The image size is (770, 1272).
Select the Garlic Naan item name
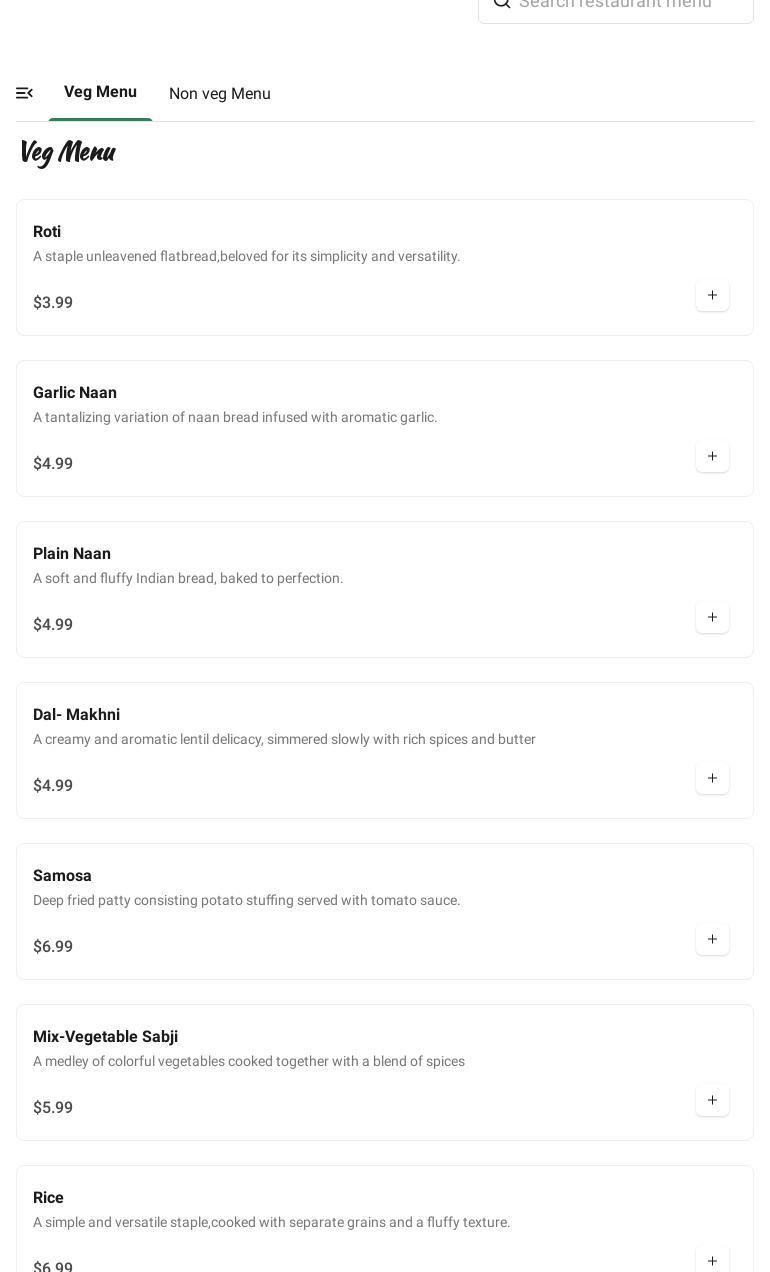(x=75, y=393)
